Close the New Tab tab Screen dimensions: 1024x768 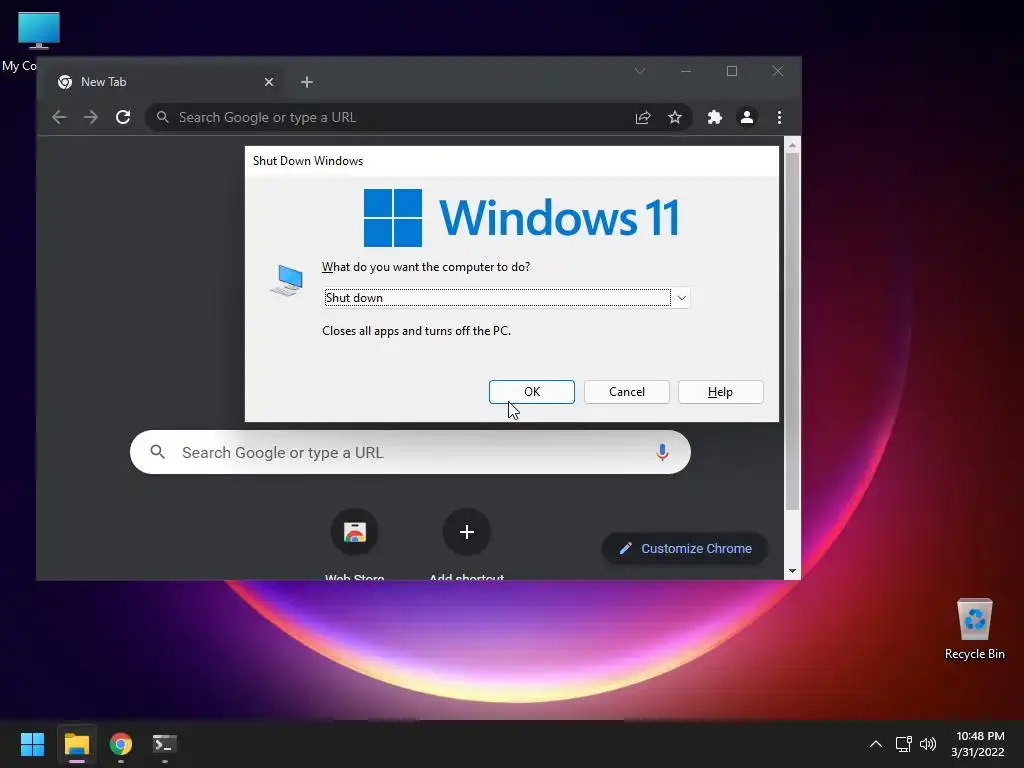[268, 82]
